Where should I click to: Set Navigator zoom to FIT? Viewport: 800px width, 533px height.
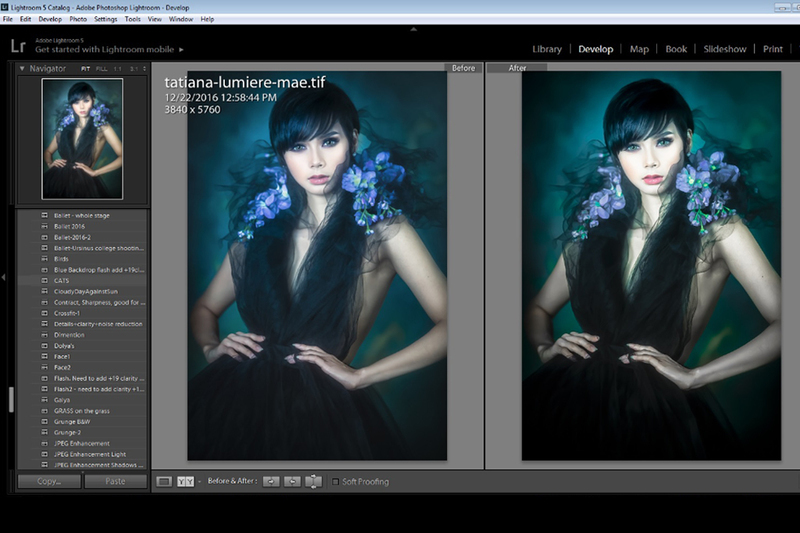pos(85,68)
